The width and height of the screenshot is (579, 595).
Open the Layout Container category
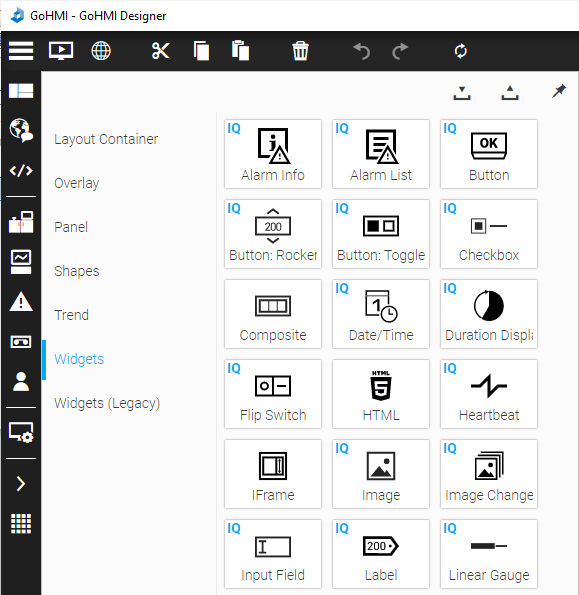[106, 139]
